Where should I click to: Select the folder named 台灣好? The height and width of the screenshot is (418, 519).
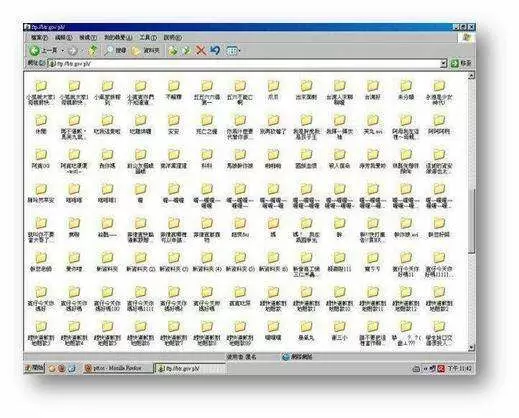tap(372, 90)
